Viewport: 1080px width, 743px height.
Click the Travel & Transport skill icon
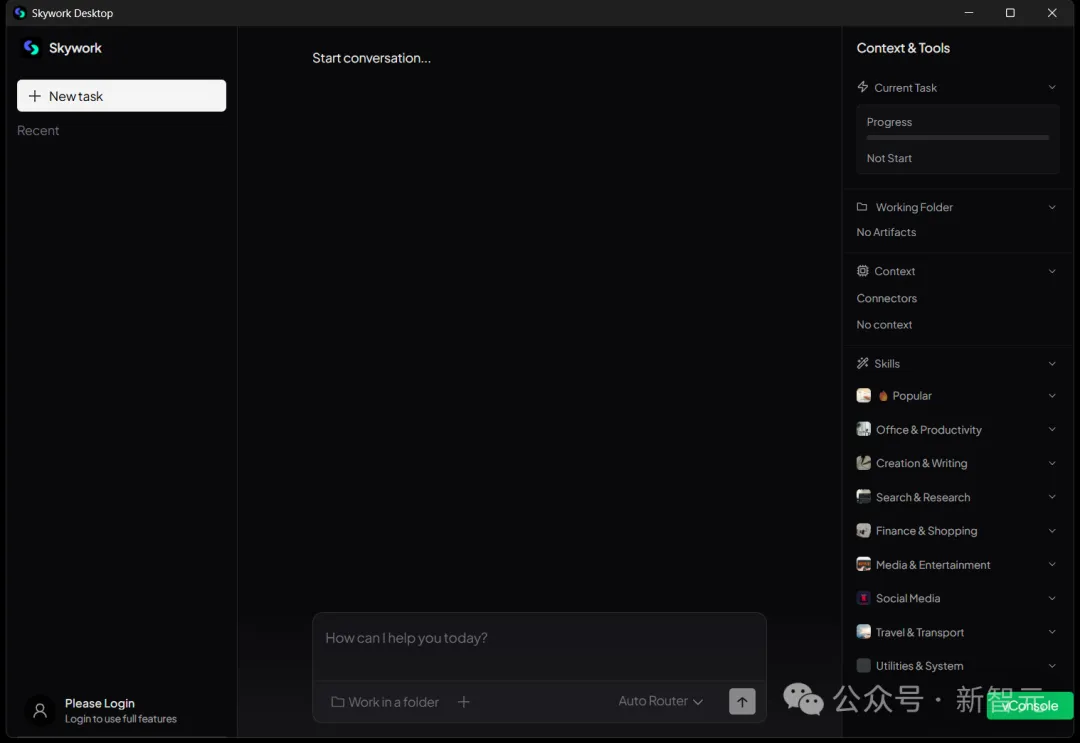[864, 632]
